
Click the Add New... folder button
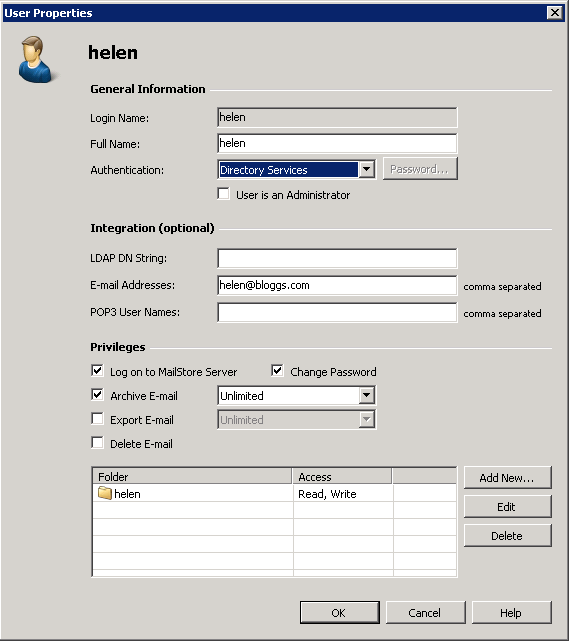pos(507,477)
